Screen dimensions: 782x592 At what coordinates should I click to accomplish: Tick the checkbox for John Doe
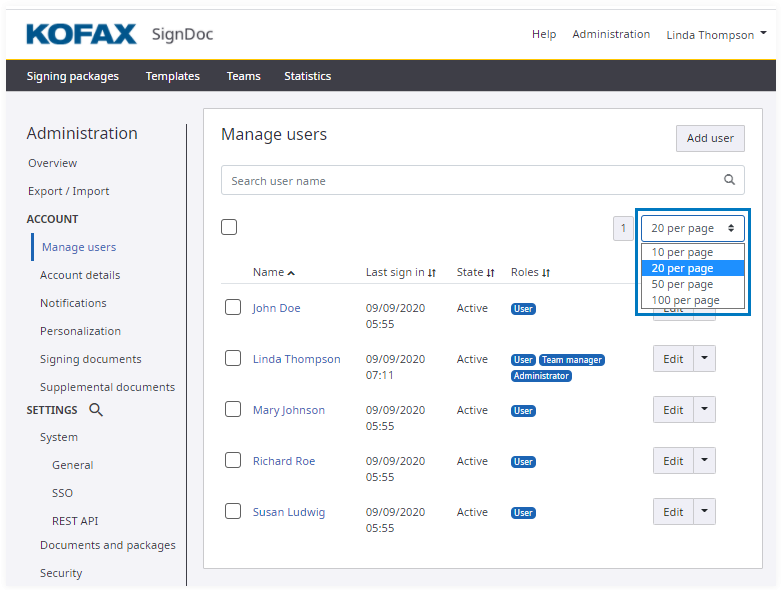232,308
